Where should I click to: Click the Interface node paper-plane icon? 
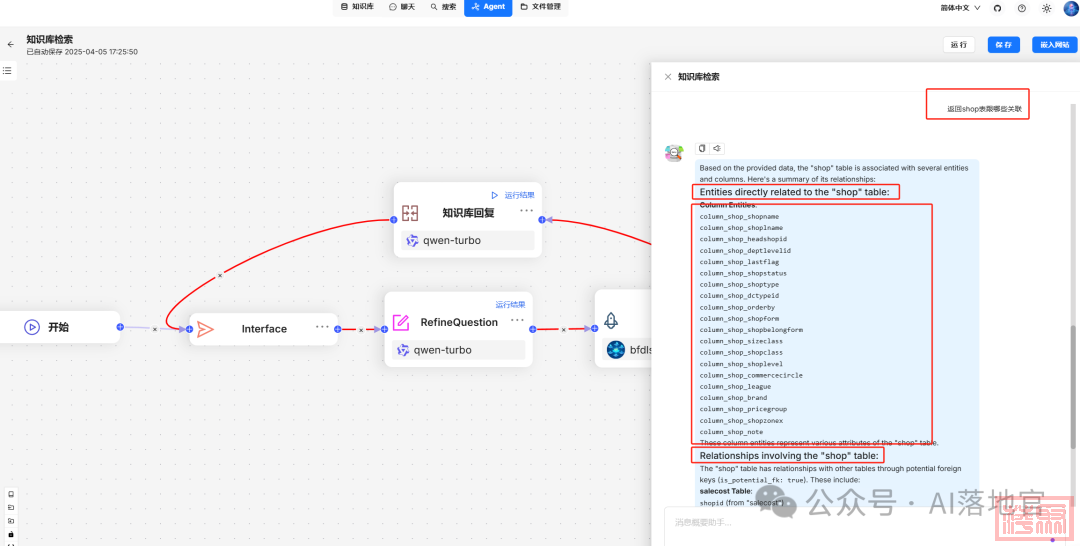coord(205,328)
